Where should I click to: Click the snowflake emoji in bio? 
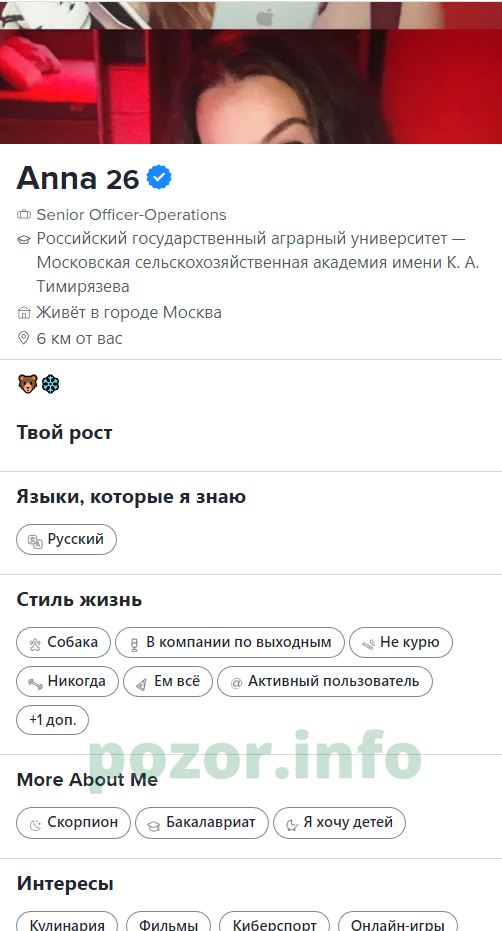coord(50,384)
